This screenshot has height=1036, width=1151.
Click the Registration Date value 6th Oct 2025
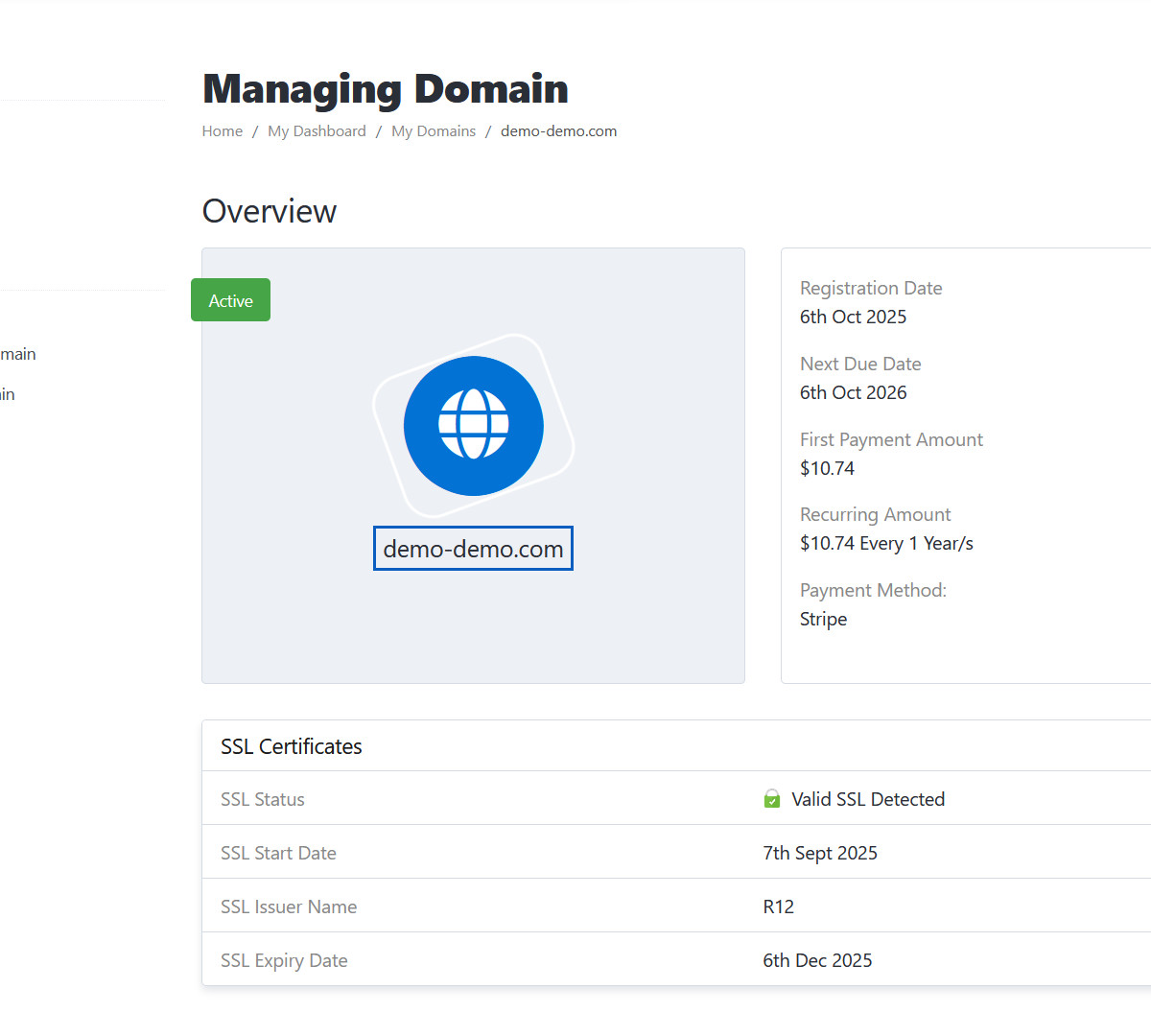(x=853, y=317)
